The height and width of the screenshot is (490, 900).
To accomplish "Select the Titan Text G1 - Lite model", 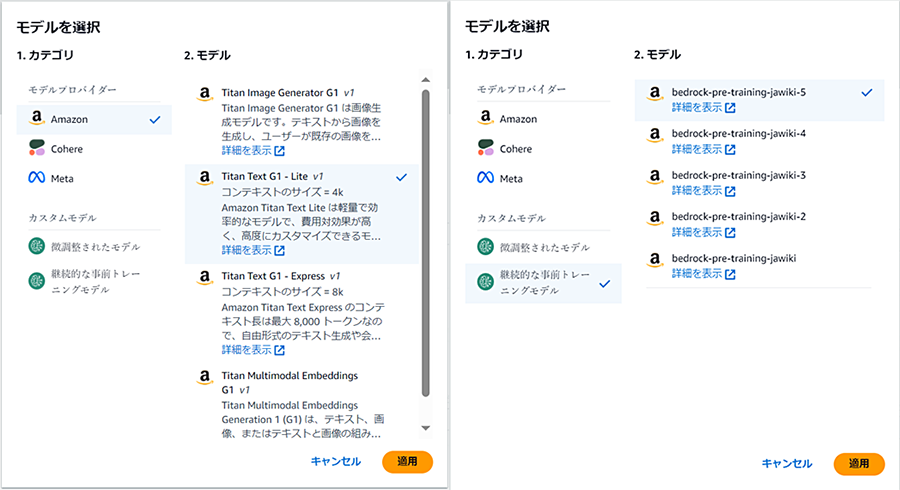I will (302, 213).
